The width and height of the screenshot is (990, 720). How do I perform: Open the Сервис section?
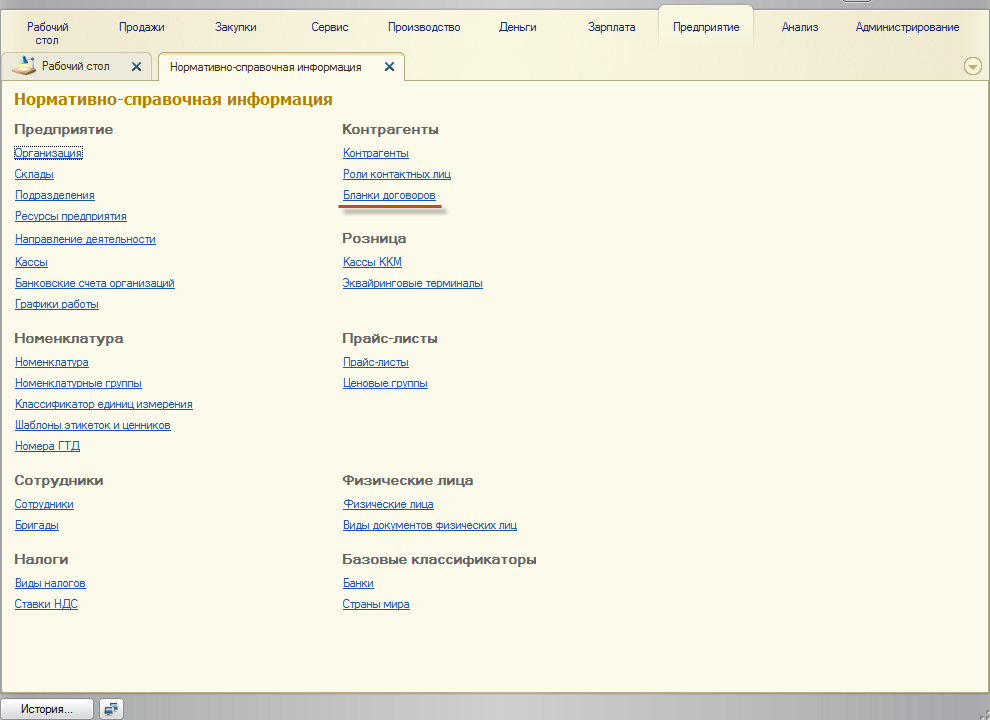tap(330, 27)
